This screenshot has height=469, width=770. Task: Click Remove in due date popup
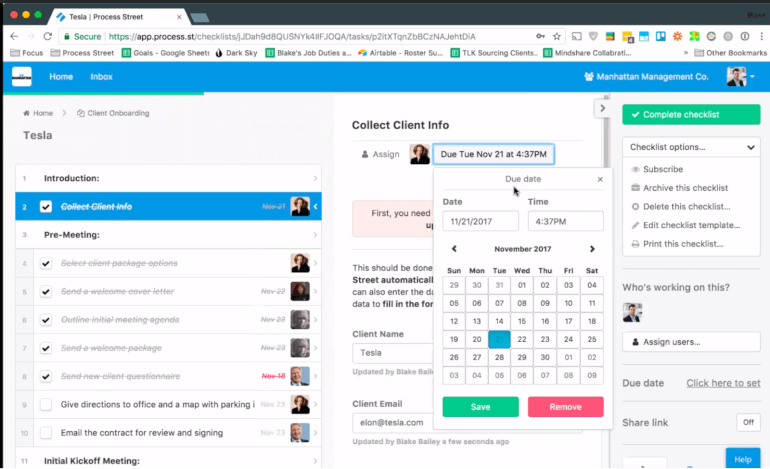coord(566,407)
